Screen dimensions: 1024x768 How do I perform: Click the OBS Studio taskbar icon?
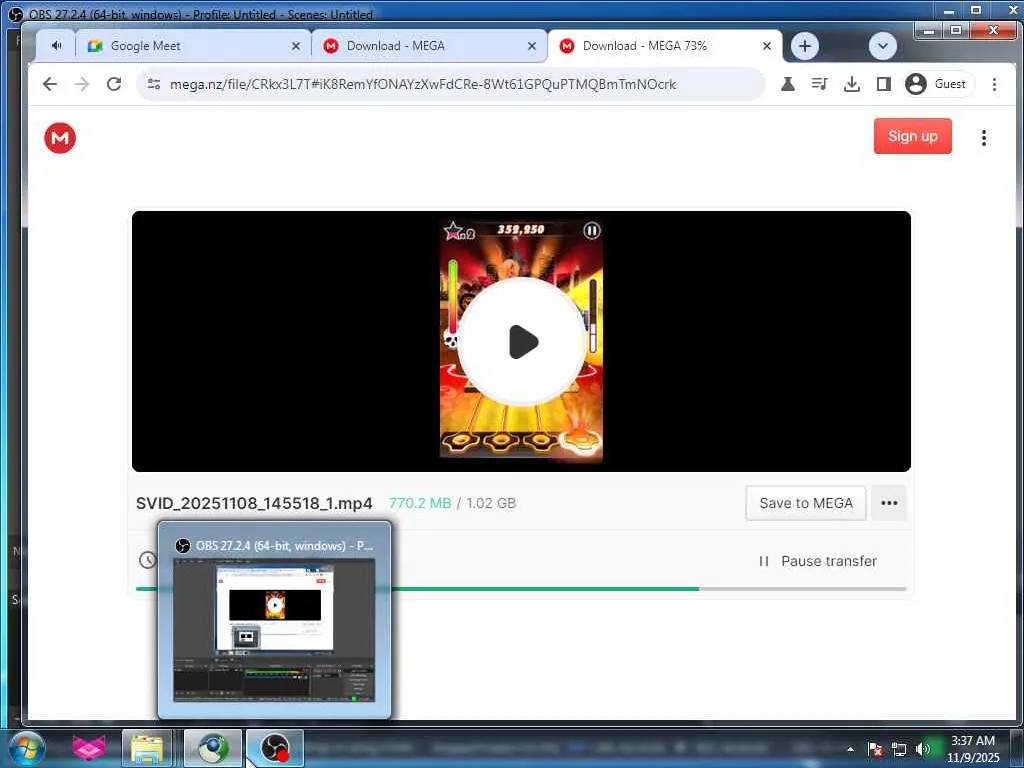coord(274,748)
